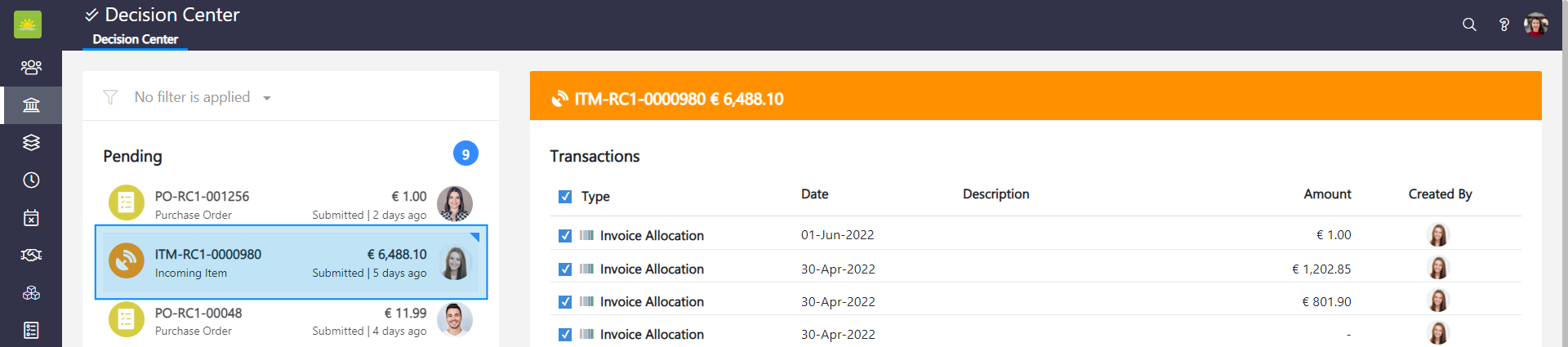Open the people icon in sidebar
This screenshot has height=347, width=1568.
pyautogui.click(x=31, y=67)
